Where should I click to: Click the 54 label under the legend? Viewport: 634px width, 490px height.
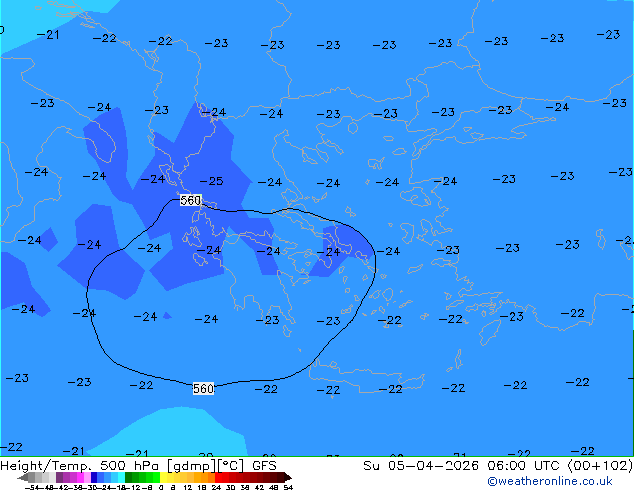pos(288,487)
